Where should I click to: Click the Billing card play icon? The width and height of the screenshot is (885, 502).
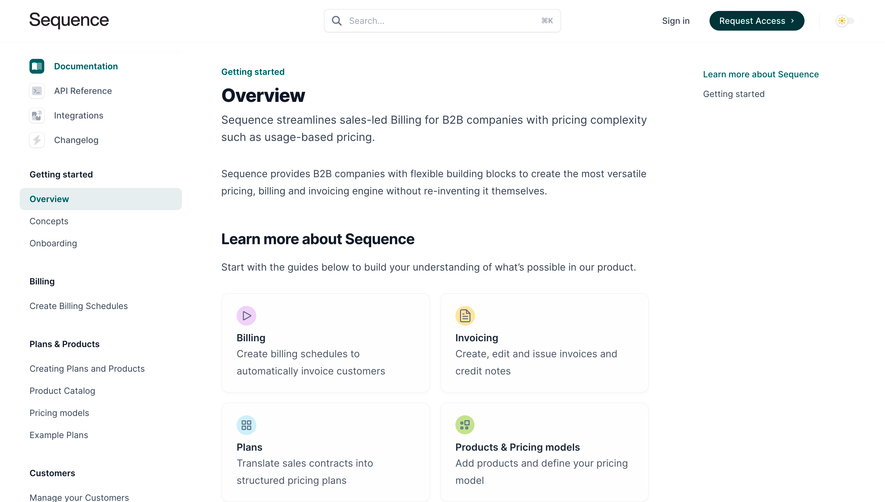point(246,316)
